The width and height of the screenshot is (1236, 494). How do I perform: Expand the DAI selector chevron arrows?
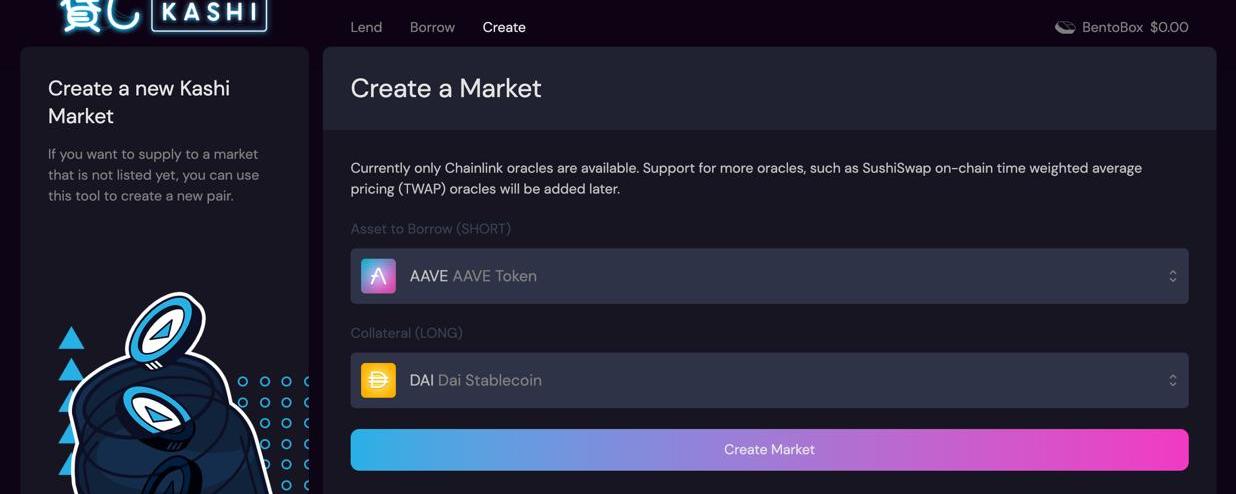click(x=1172, y=380)
